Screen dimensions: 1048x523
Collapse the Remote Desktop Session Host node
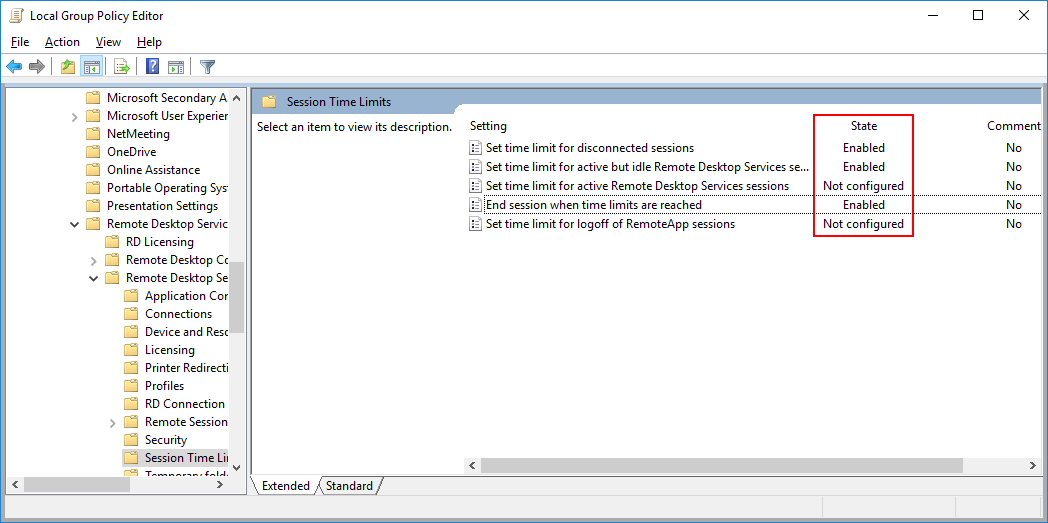[94, 278]
